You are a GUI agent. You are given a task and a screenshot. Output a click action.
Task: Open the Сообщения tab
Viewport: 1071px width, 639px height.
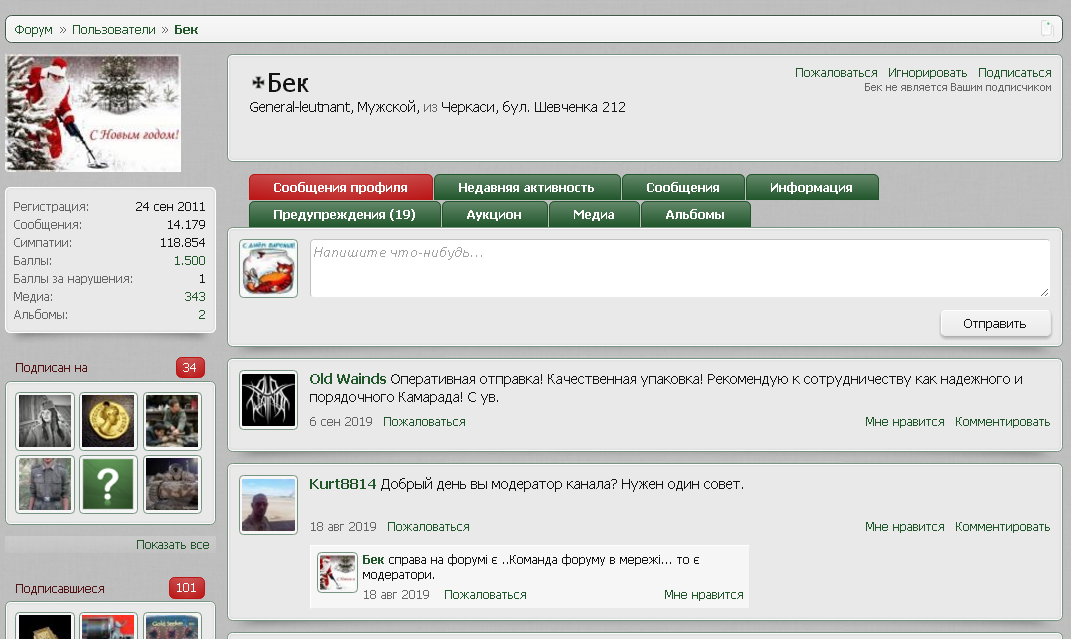[x=683, y=187]
